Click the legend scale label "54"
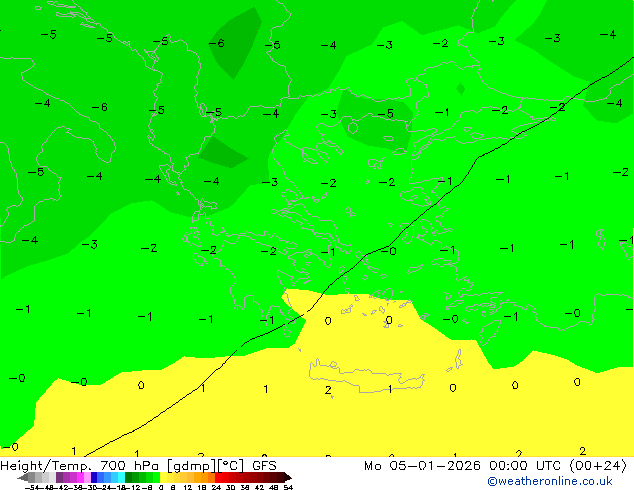The height and width of the screenshot is (490, 634). (288, 488)
